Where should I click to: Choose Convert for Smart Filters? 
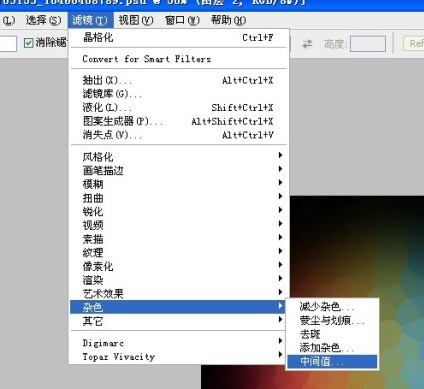click(x=178, y=59)
